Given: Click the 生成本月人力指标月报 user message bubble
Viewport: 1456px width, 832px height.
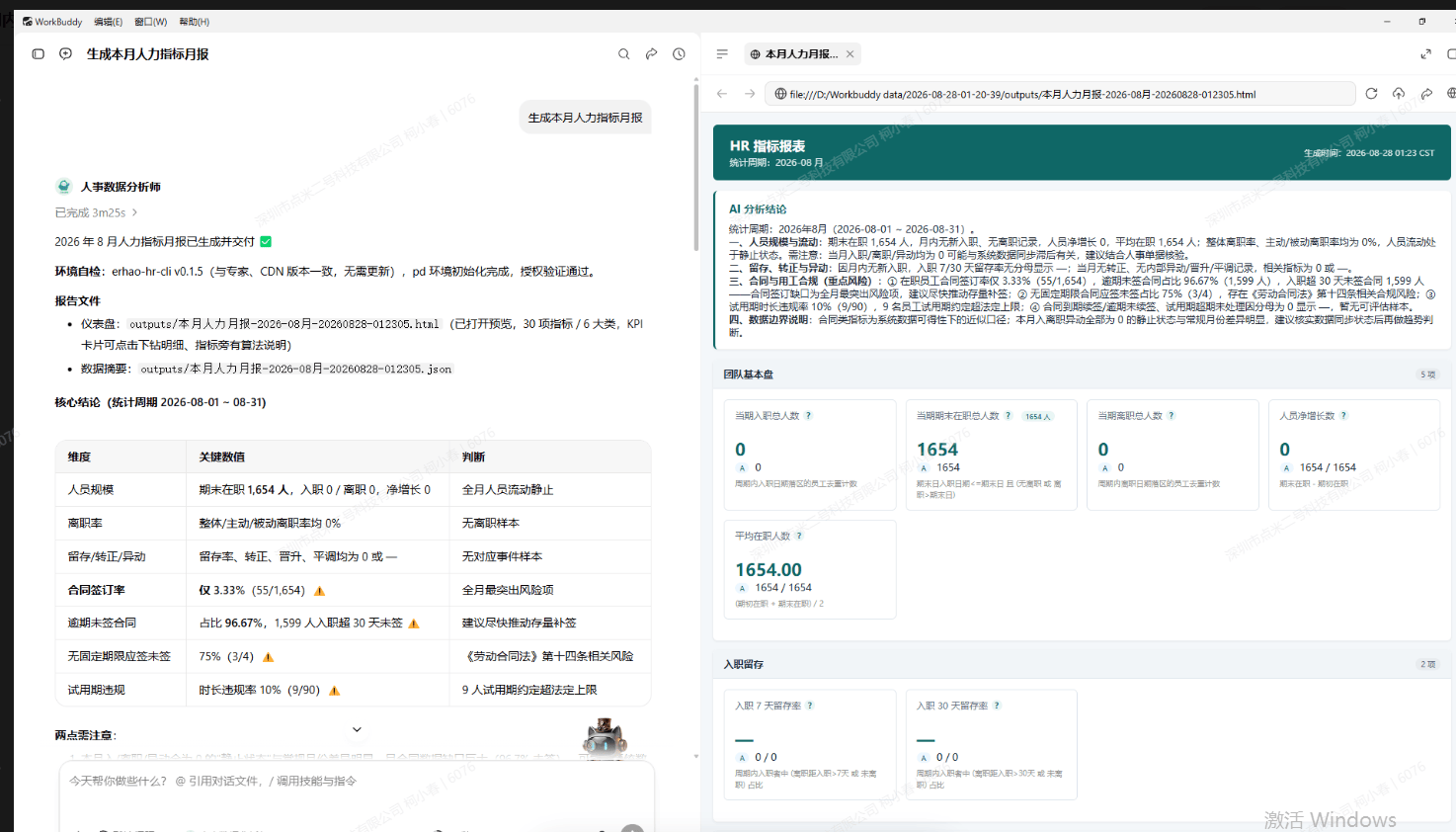Looking at the screenshot, I should 585,118.
